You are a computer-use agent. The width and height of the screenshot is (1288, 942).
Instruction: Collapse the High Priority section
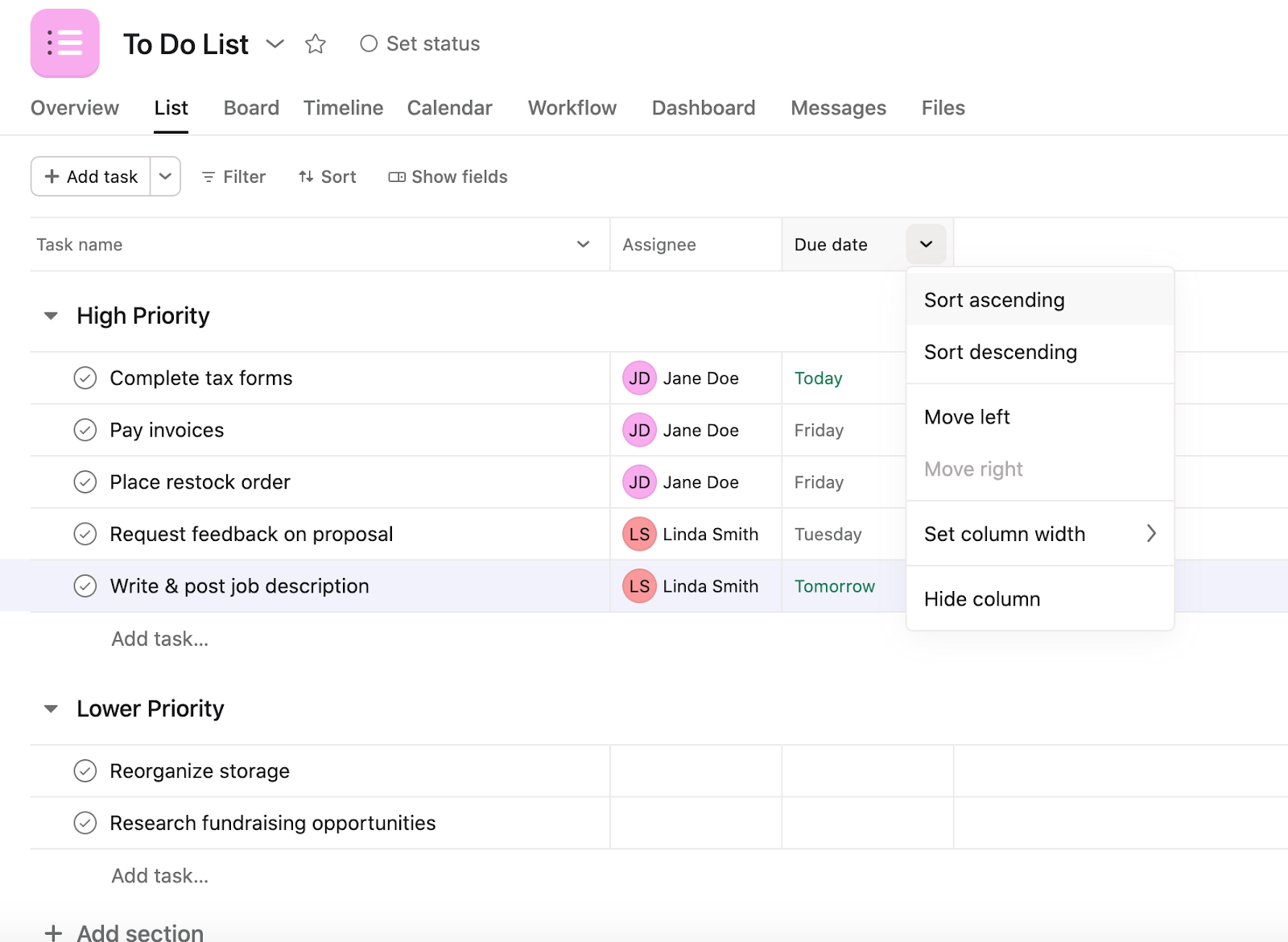tap(51, 316)
